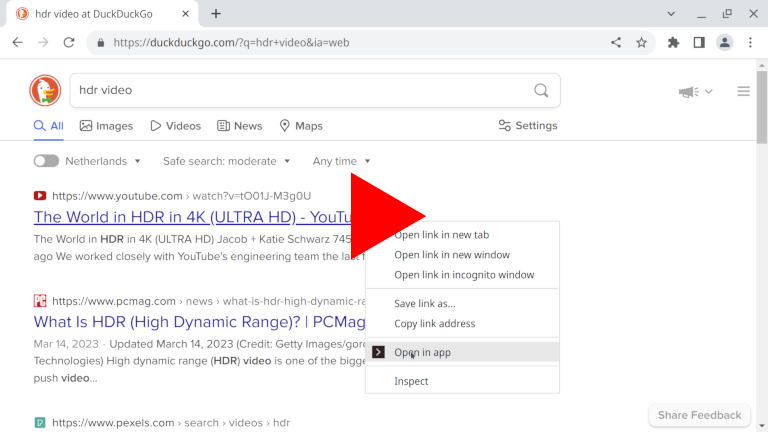Click the lock icon in address bar
Image resolution: width=768 pixels, height=432 pixels.
coord(101,43)
